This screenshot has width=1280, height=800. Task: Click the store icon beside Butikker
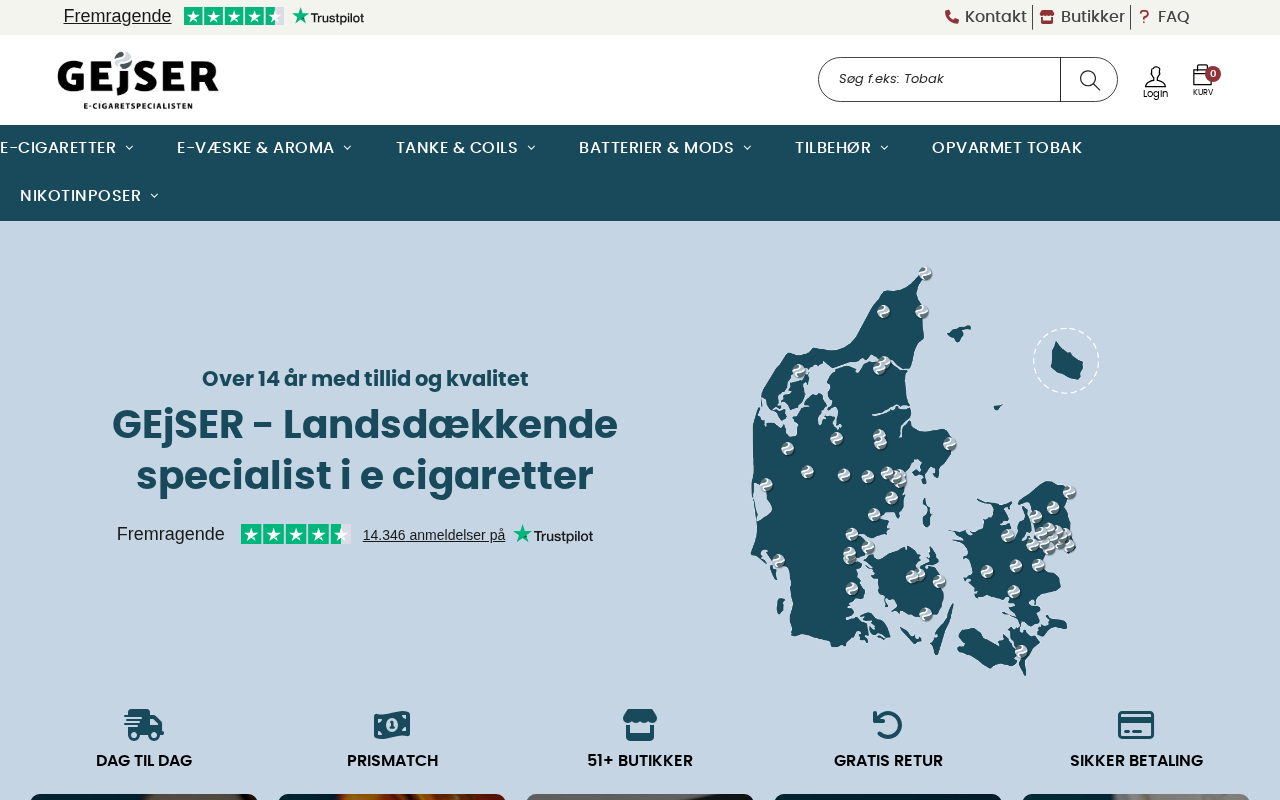coord(1047,17)
